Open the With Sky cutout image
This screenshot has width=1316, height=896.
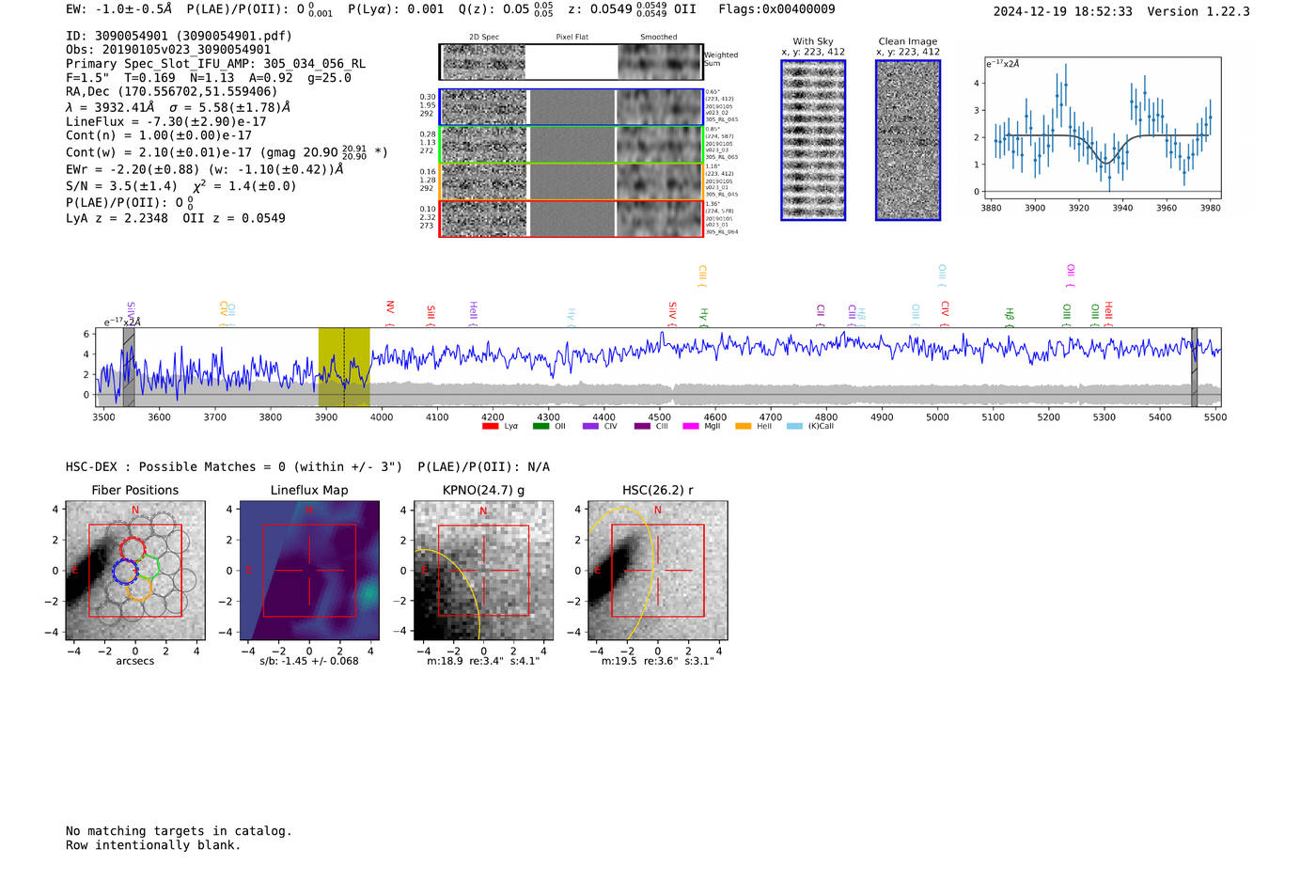(813, 140)
